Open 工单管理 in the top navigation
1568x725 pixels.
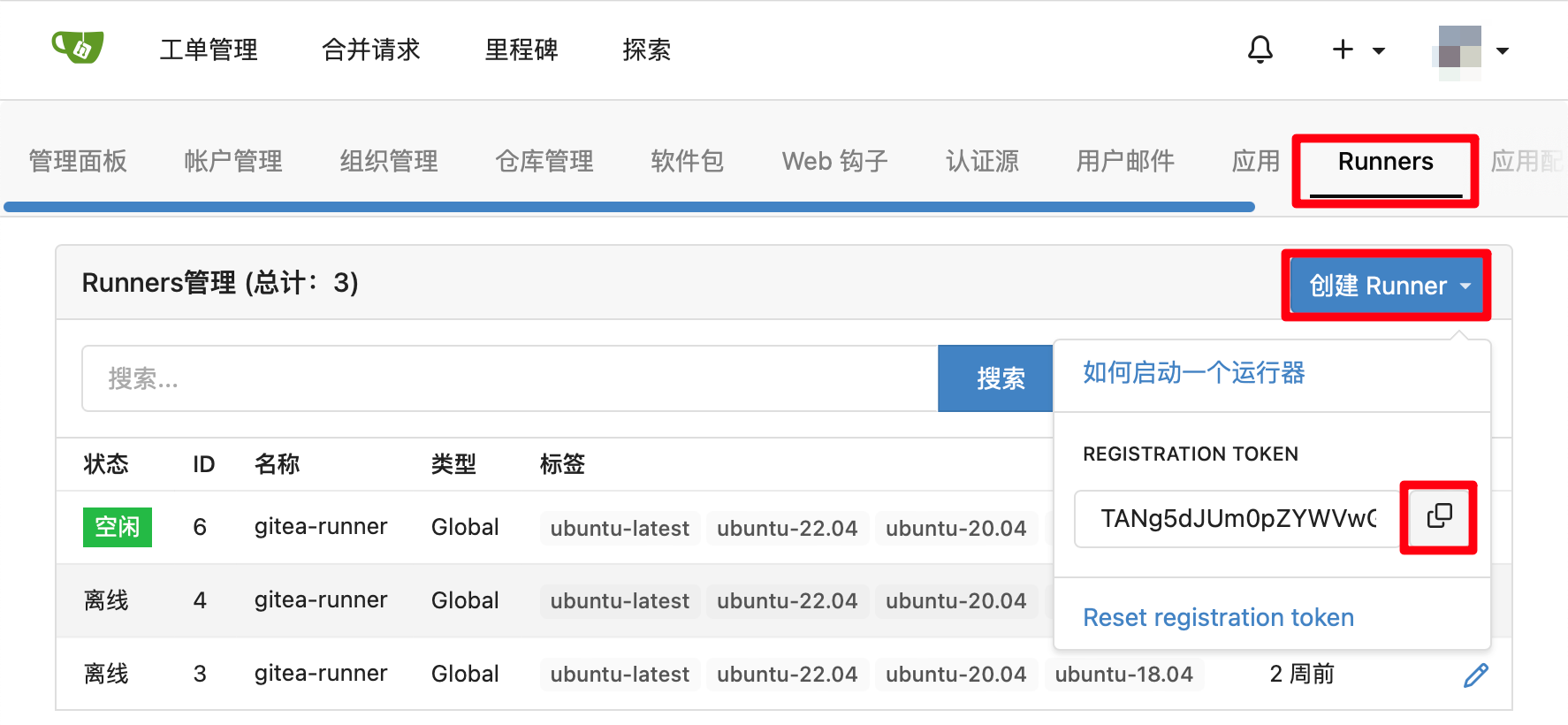(x=209, y=50)
